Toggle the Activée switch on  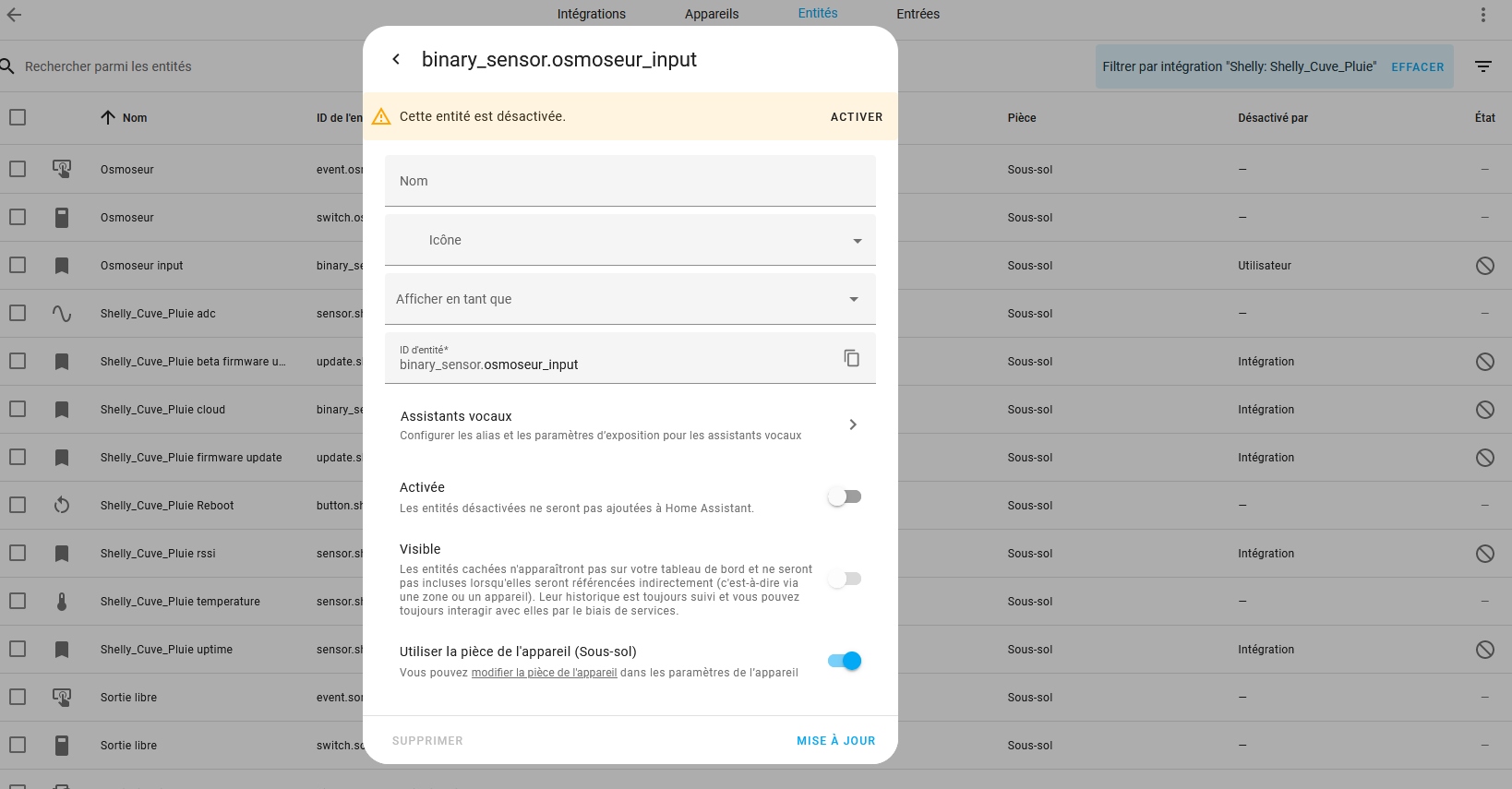845,496
